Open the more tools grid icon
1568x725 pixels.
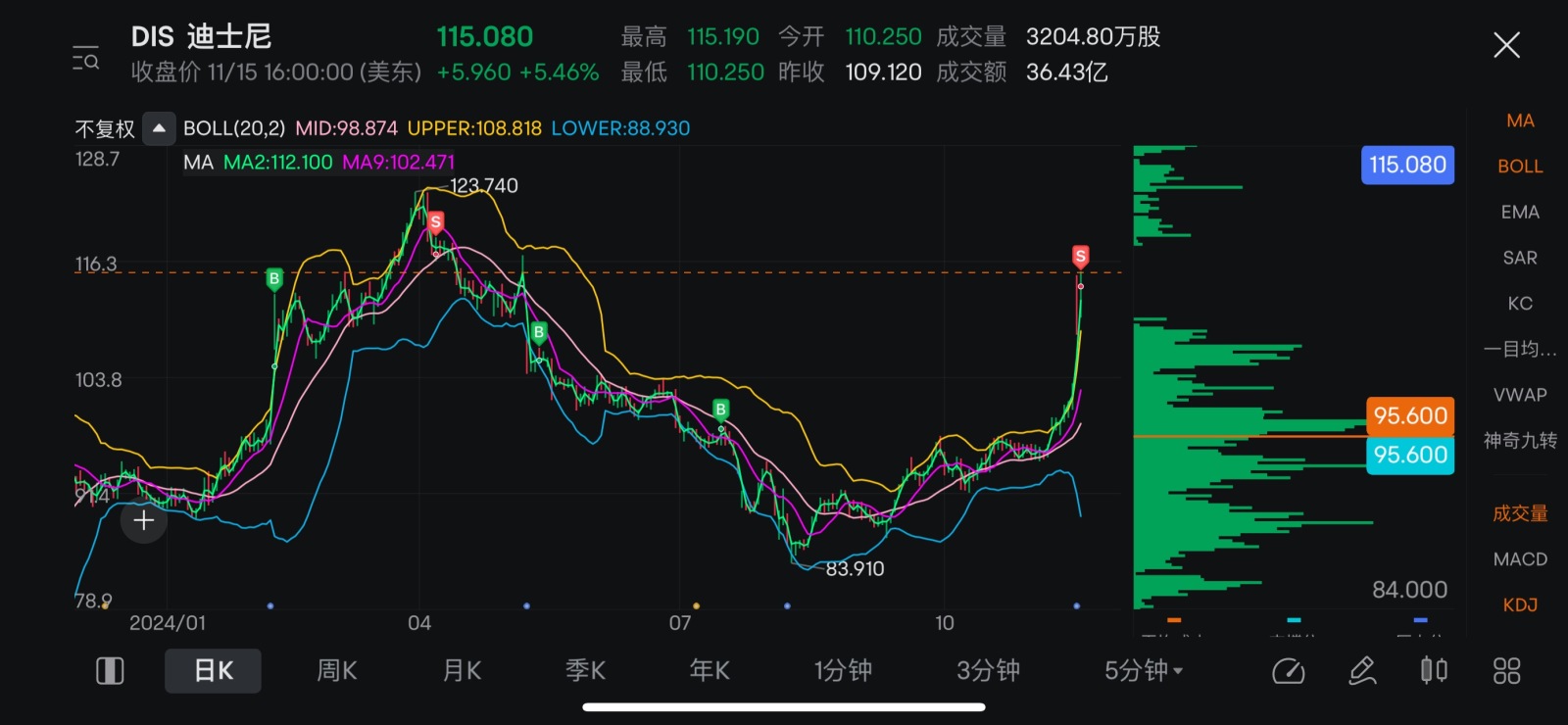click(x=1506, y=671)
